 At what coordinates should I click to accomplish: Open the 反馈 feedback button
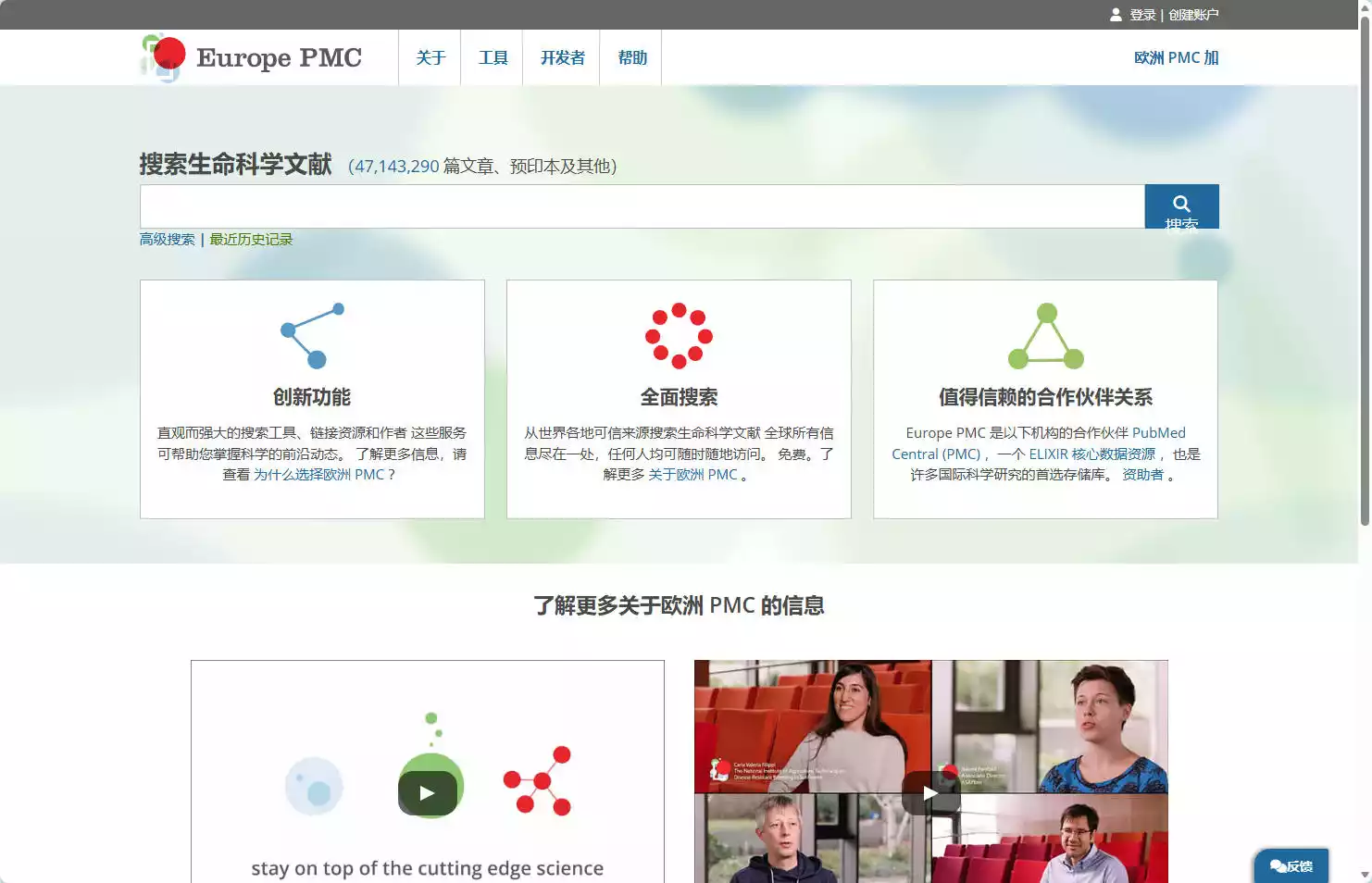tap(1291, 866)
